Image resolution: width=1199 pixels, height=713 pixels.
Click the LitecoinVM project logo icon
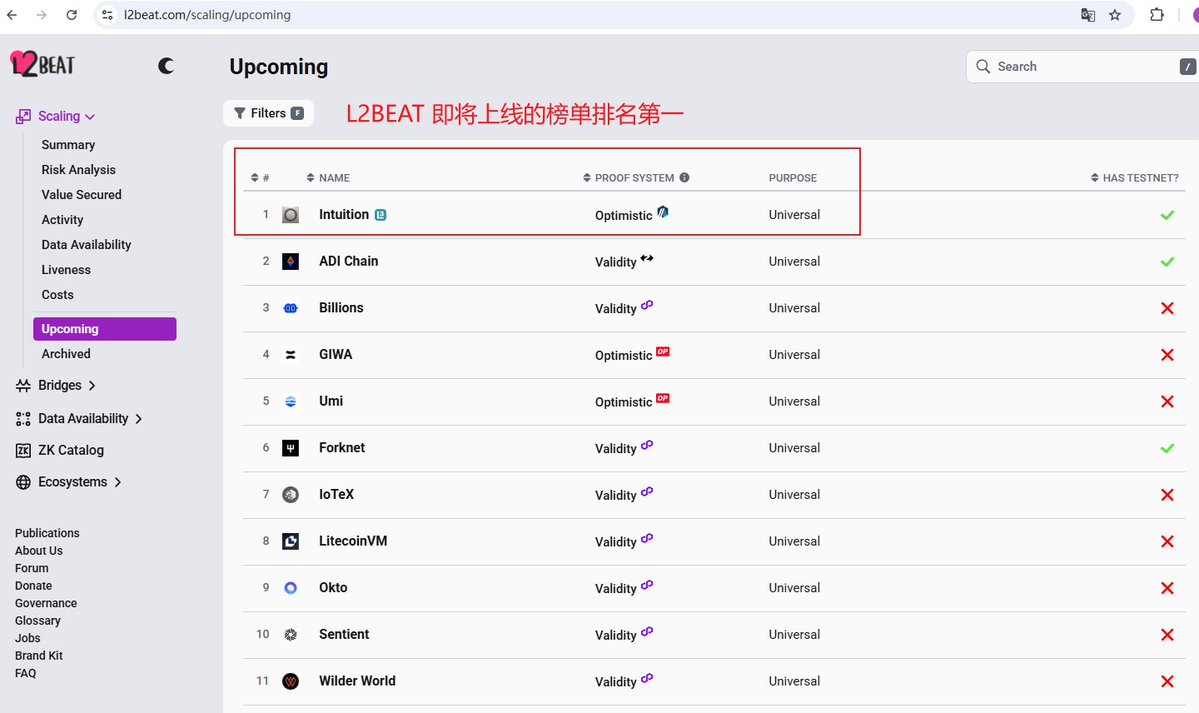point(290,541)
